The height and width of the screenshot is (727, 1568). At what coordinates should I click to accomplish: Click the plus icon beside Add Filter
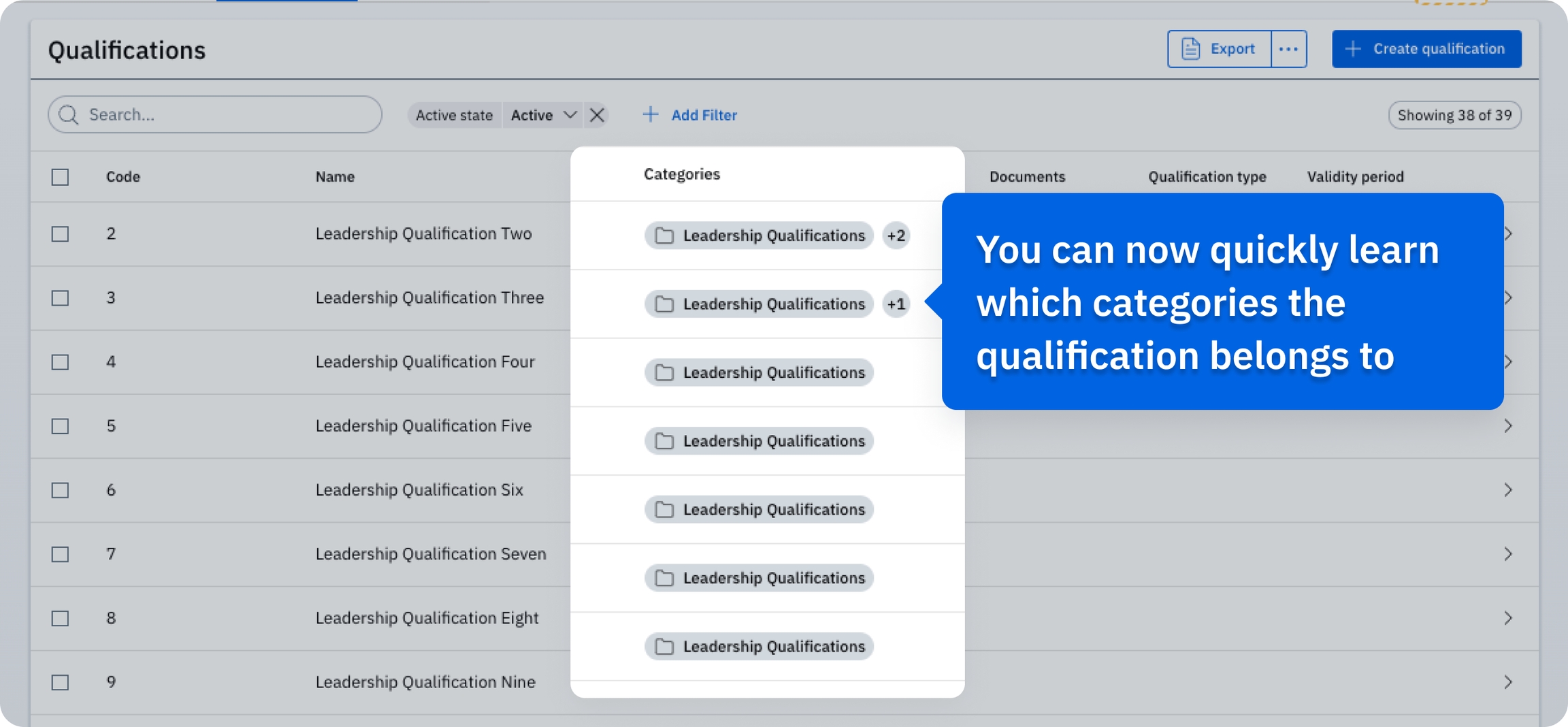[651, 114]
